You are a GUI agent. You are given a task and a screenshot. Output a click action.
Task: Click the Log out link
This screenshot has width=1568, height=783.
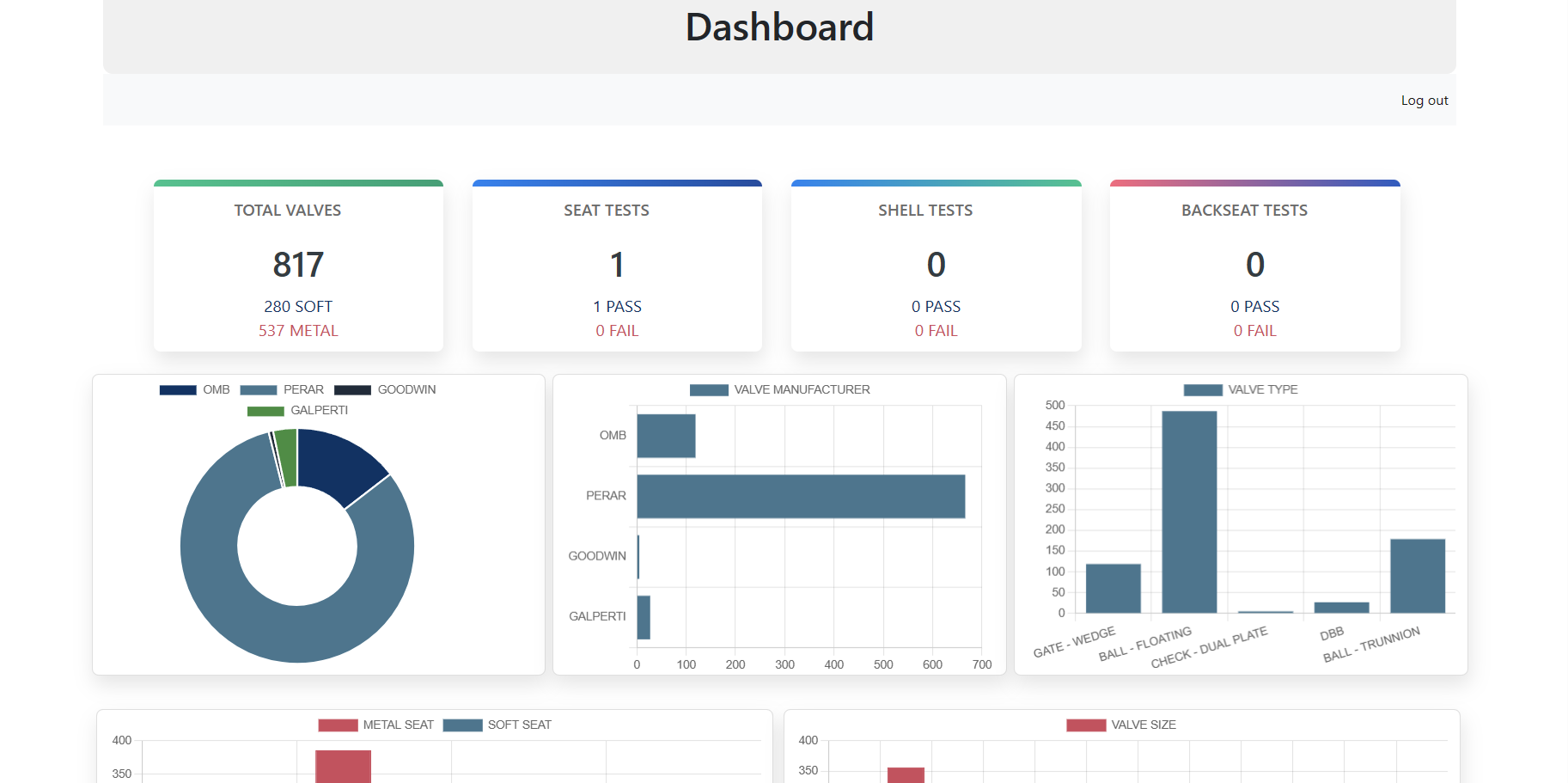[x=1424, y=101]
